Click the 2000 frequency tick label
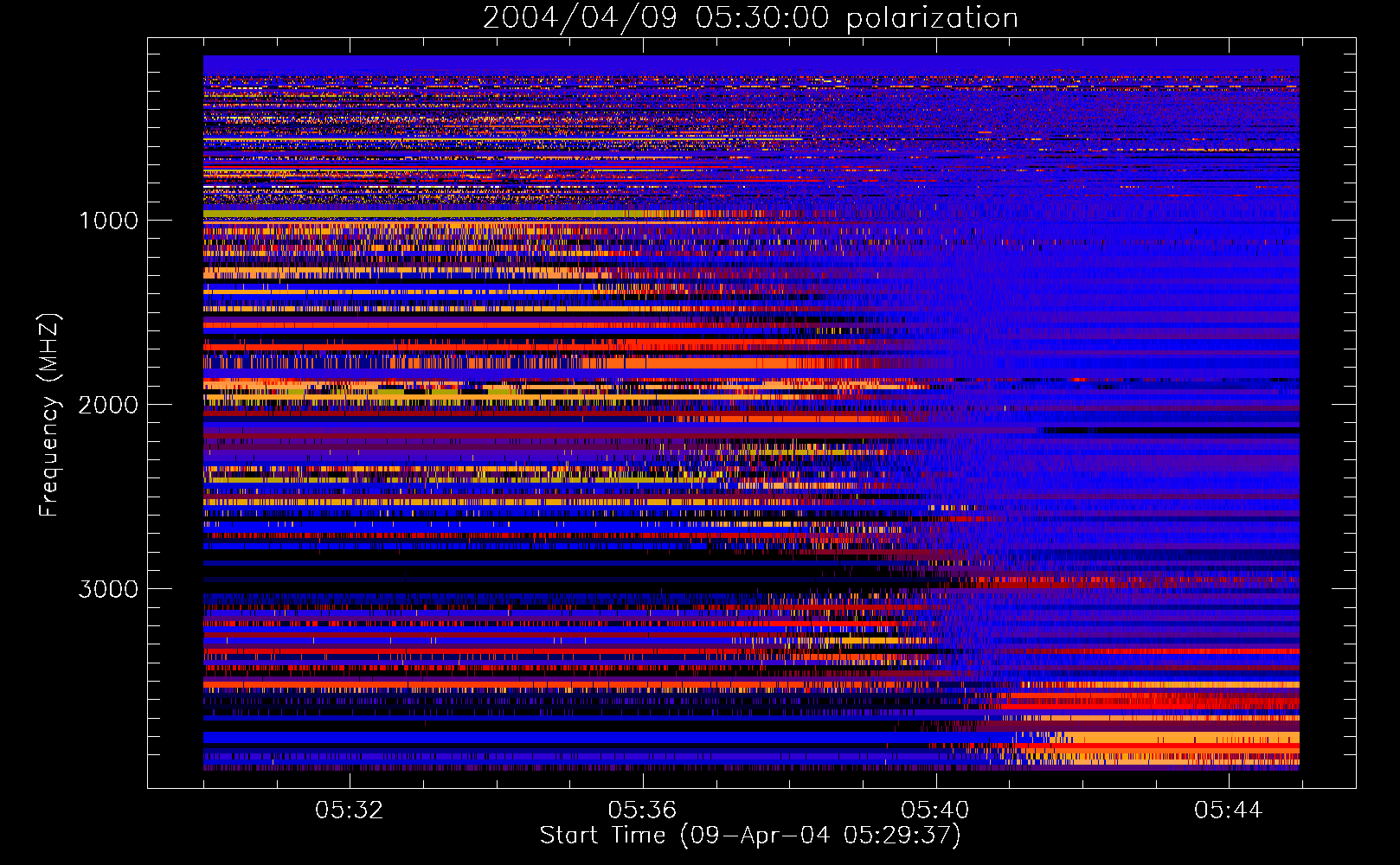Screen dimensions: 1400x865 coord(109,405)
